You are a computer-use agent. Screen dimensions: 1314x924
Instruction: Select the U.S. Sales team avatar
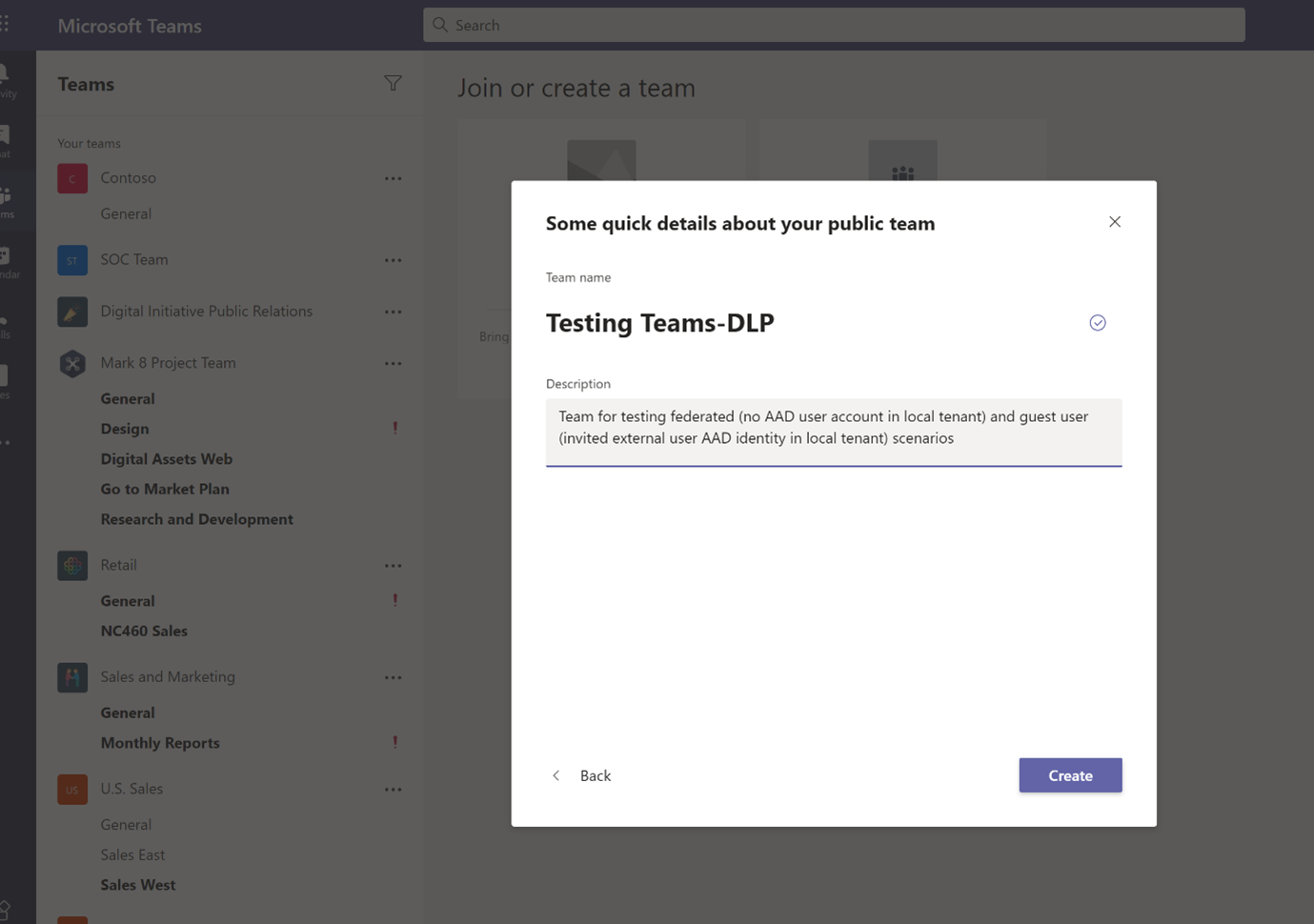[x=72, y=790]
